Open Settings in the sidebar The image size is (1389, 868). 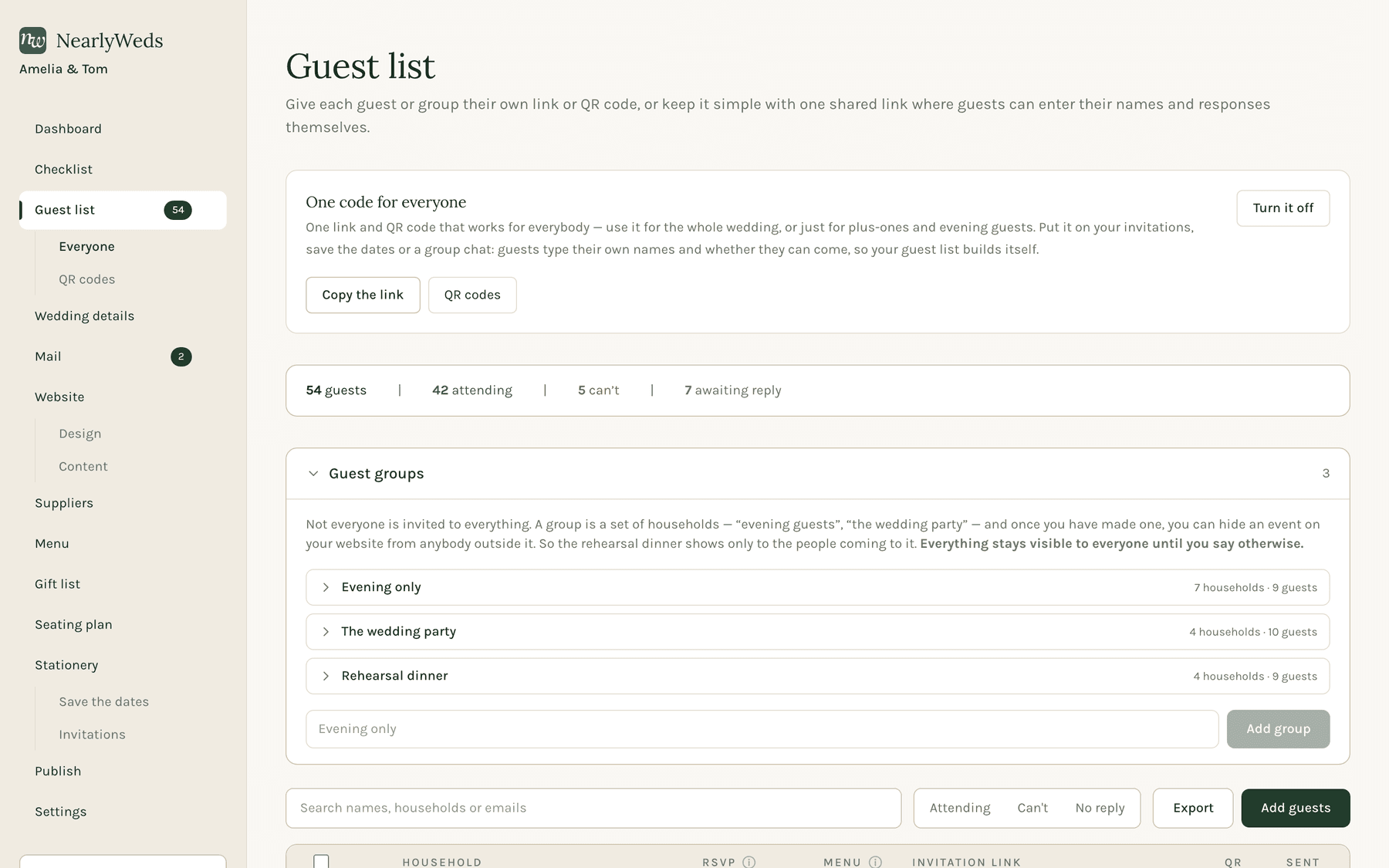click(123, 812)
